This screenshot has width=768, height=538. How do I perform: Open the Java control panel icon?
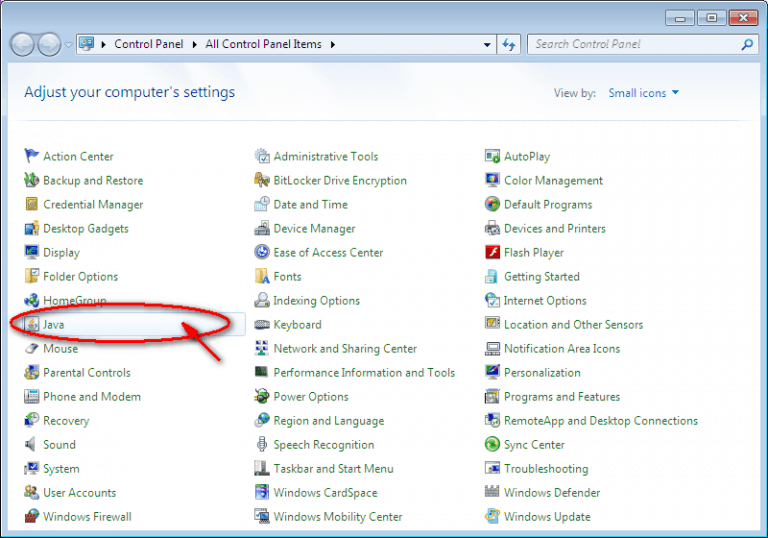point(32,324)
